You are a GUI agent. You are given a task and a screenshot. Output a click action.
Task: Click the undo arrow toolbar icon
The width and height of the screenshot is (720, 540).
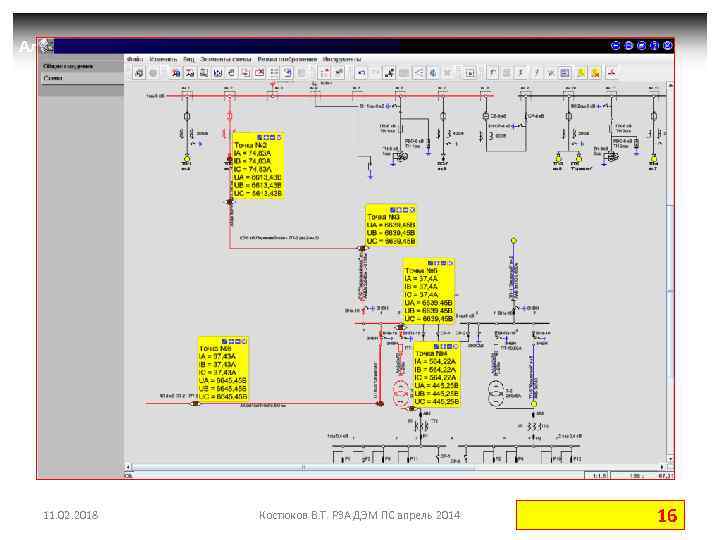[361, 73]
